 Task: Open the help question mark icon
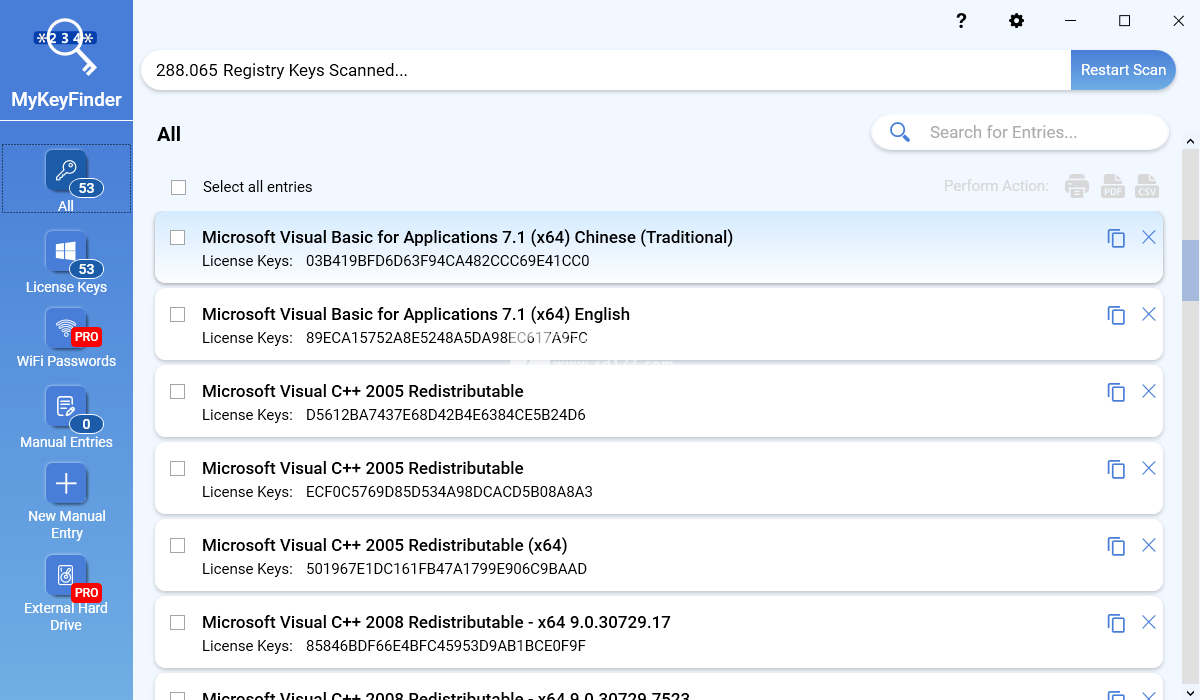click(961, 21)
